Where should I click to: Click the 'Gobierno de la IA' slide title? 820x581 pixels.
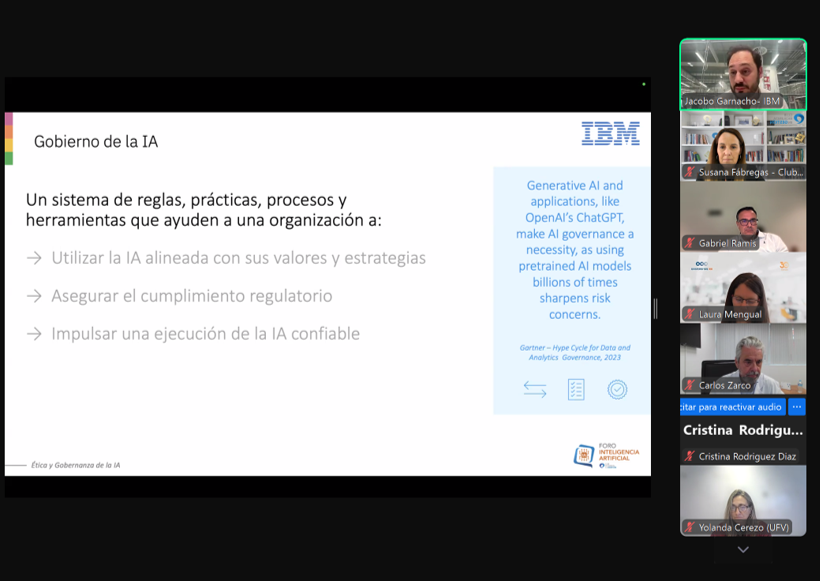pyautogui.click(x=96, y=142)
